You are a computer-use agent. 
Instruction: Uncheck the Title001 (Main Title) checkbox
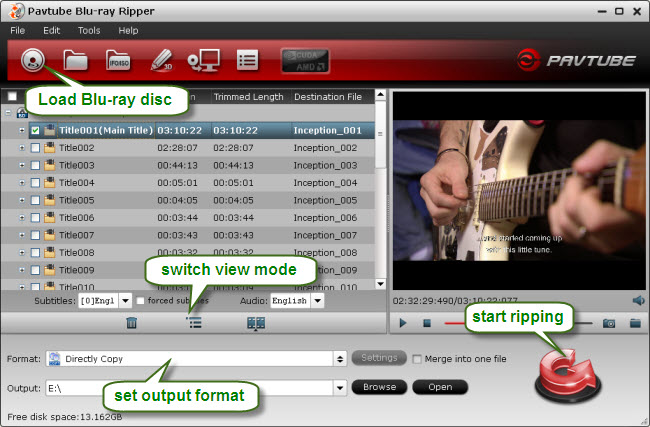click(x=35, y=131)
